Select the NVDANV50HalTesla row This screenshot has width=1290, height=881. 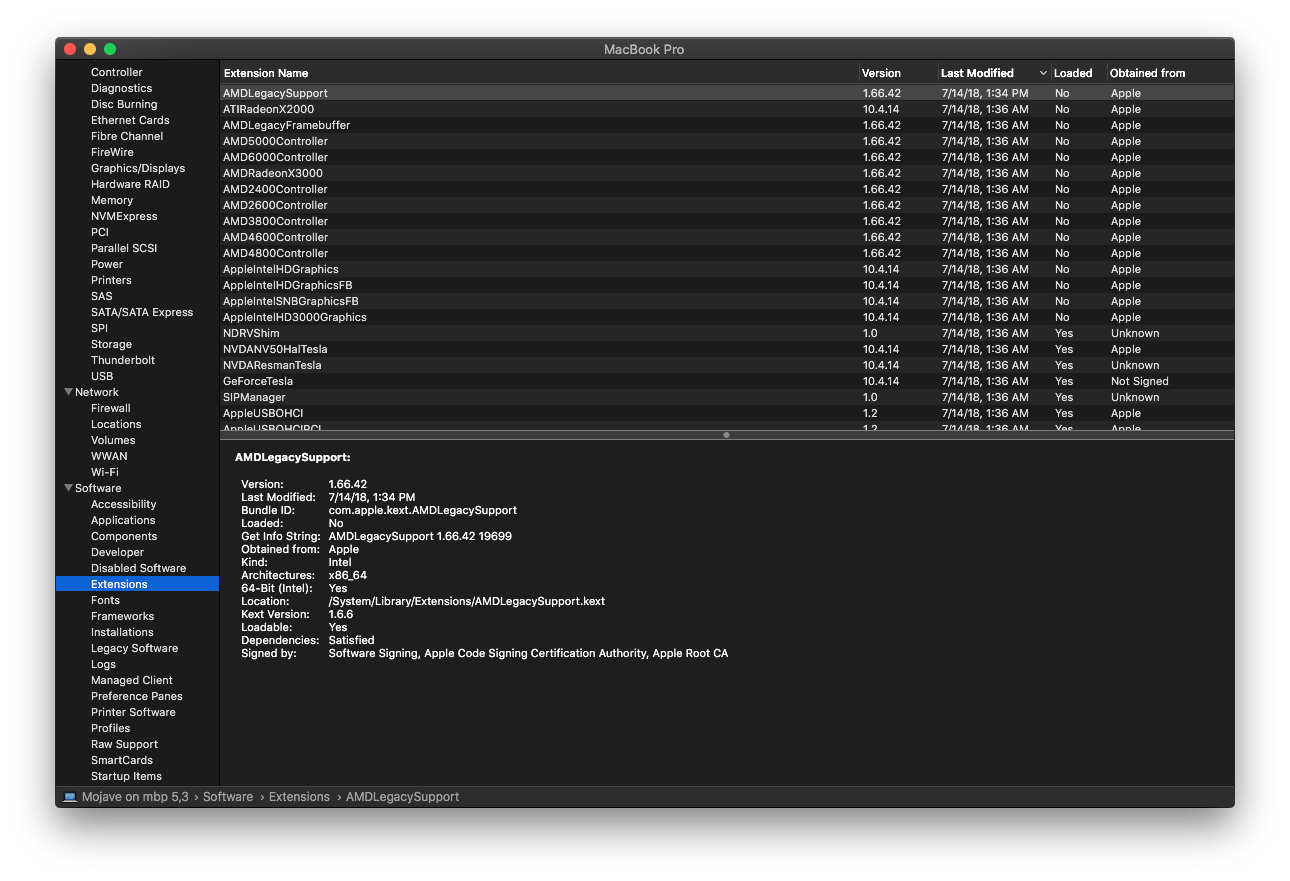click(727, 349)
